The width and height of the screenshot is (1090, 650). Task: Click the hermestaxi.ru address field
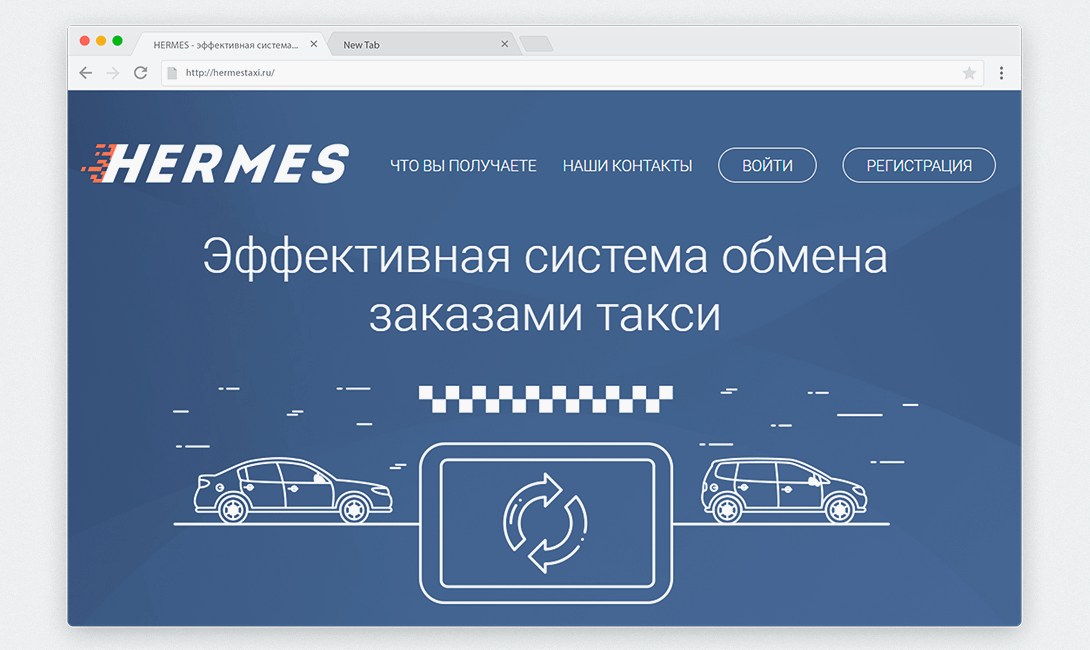point(571,73)
